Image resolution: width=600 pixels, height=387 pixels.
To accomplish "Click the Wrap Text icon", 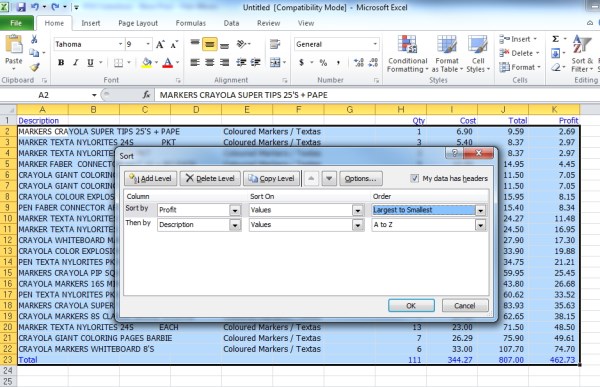I will [274, 44].
